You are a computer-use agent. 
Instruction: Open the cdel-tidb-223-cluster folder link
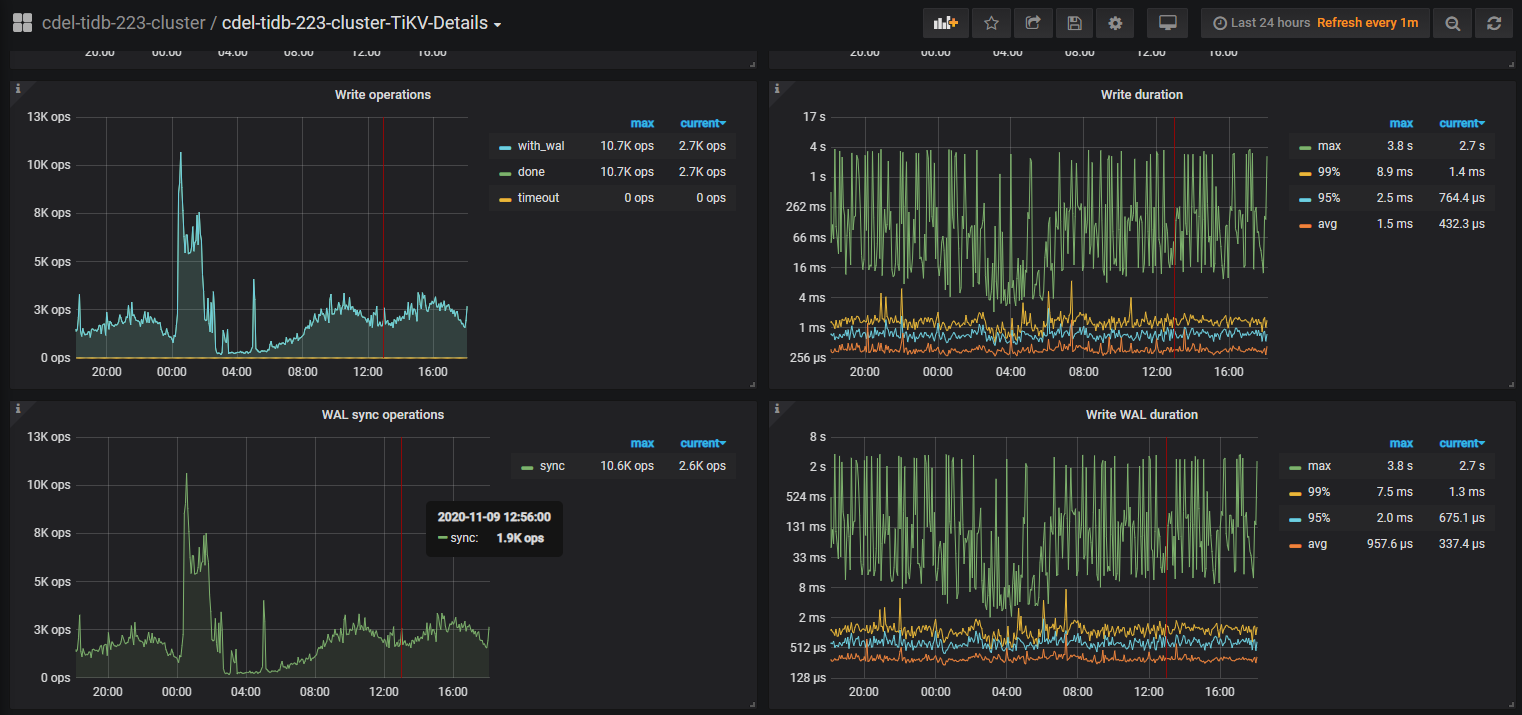[122, 23]
